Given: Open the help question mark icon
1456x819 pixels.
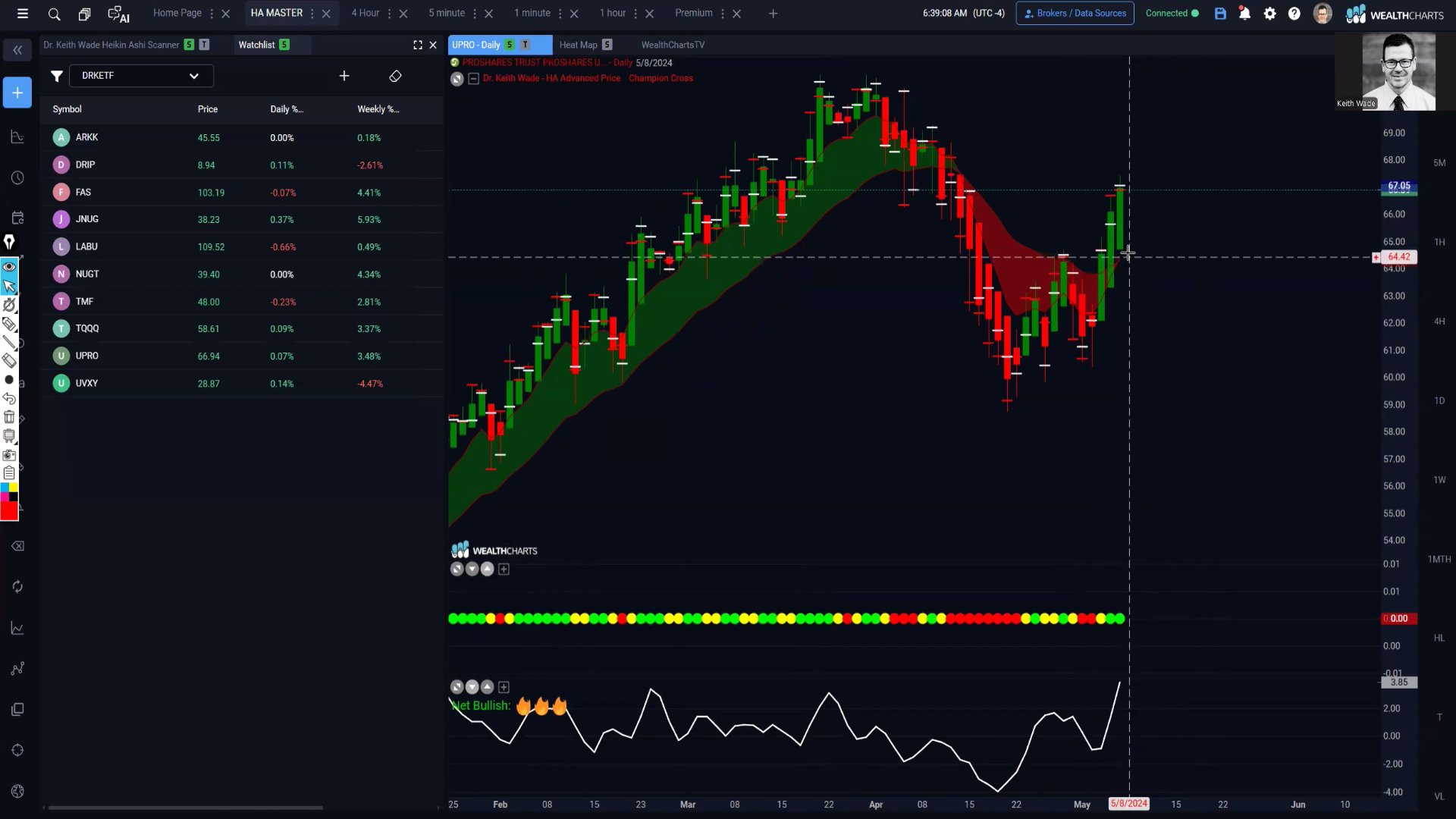Looking at the screenshot, I should [1294, 14].
